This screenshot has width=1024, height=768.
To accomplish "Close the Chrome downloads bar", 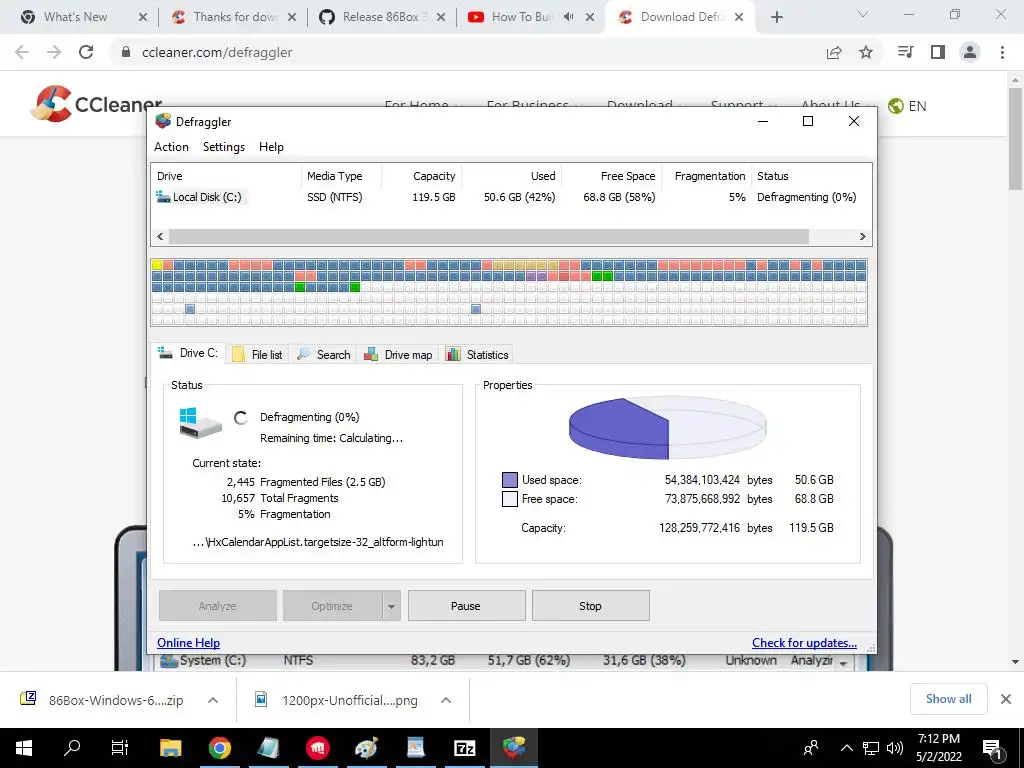I will pyautogui.click(x=1006, y=699).
